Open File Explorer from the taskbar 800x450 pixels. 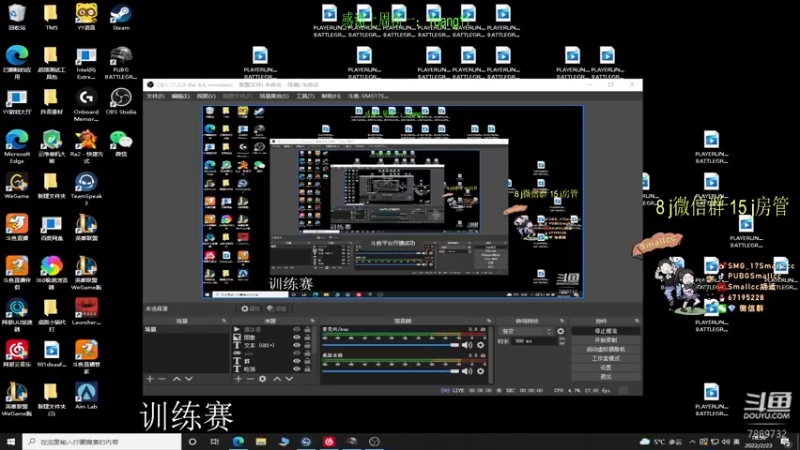click(x=261, y=441)
